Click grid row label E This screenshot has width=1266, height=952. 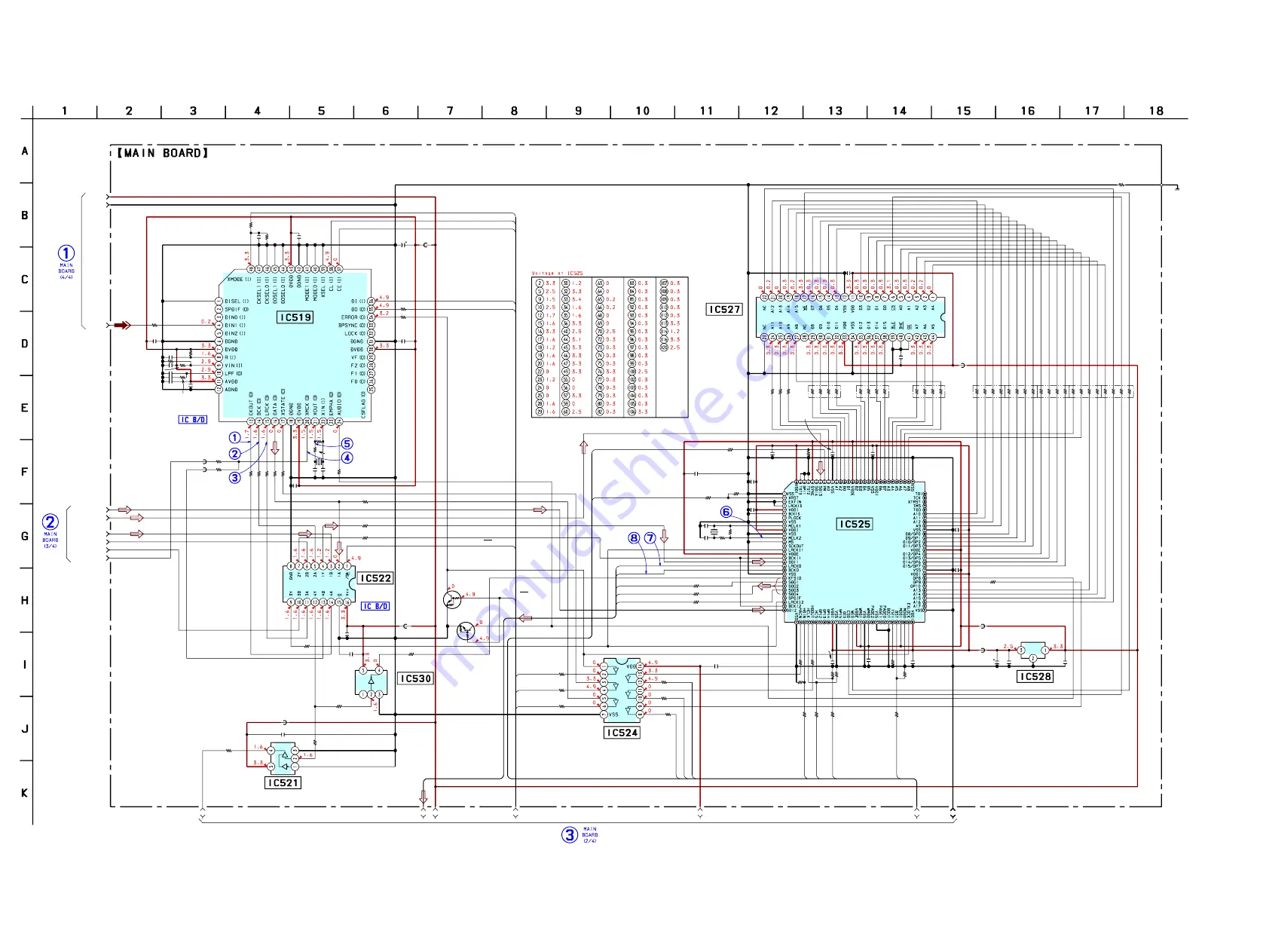25,408
